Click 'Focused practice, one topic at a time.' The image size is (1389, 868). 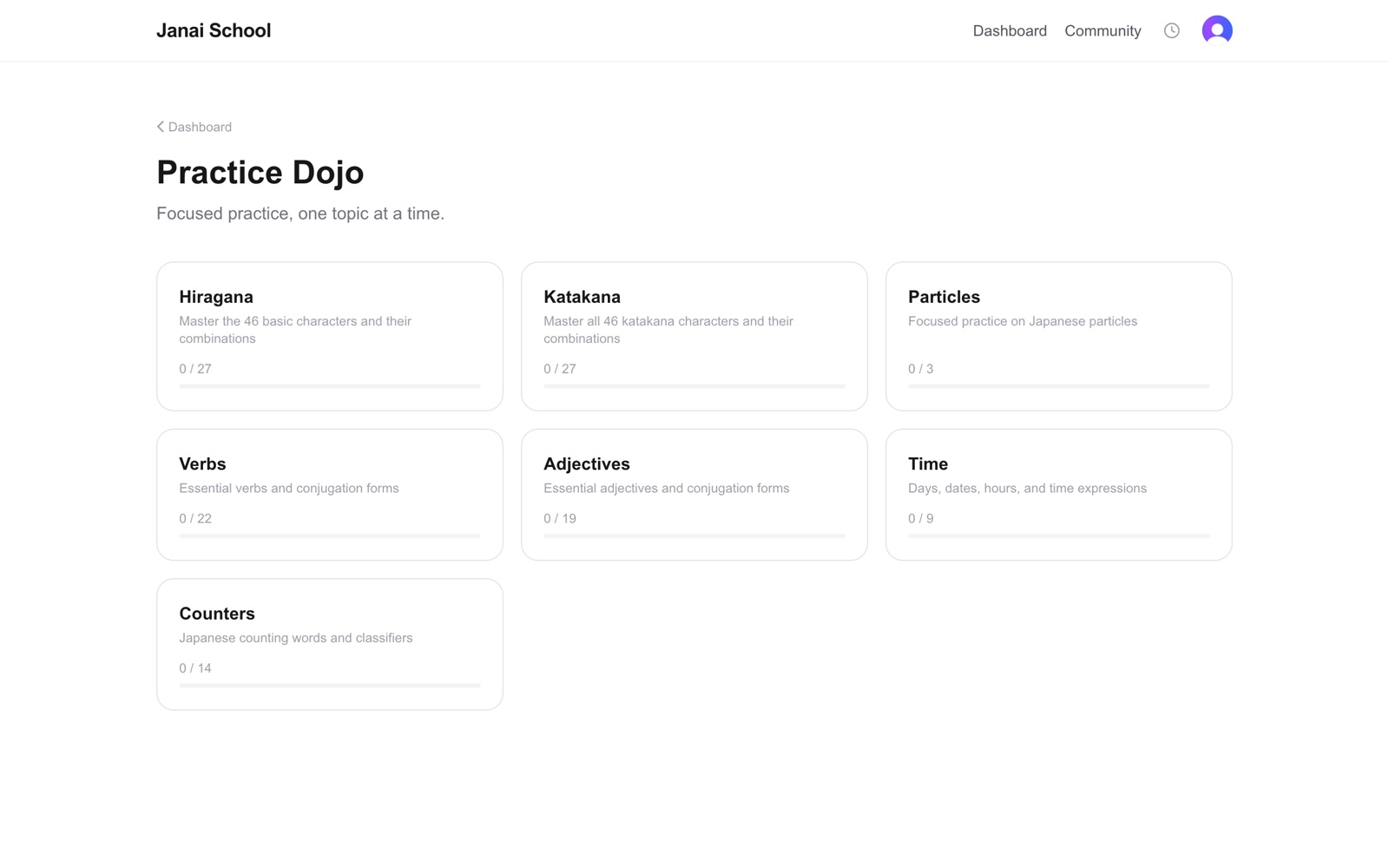click(300, 214)
